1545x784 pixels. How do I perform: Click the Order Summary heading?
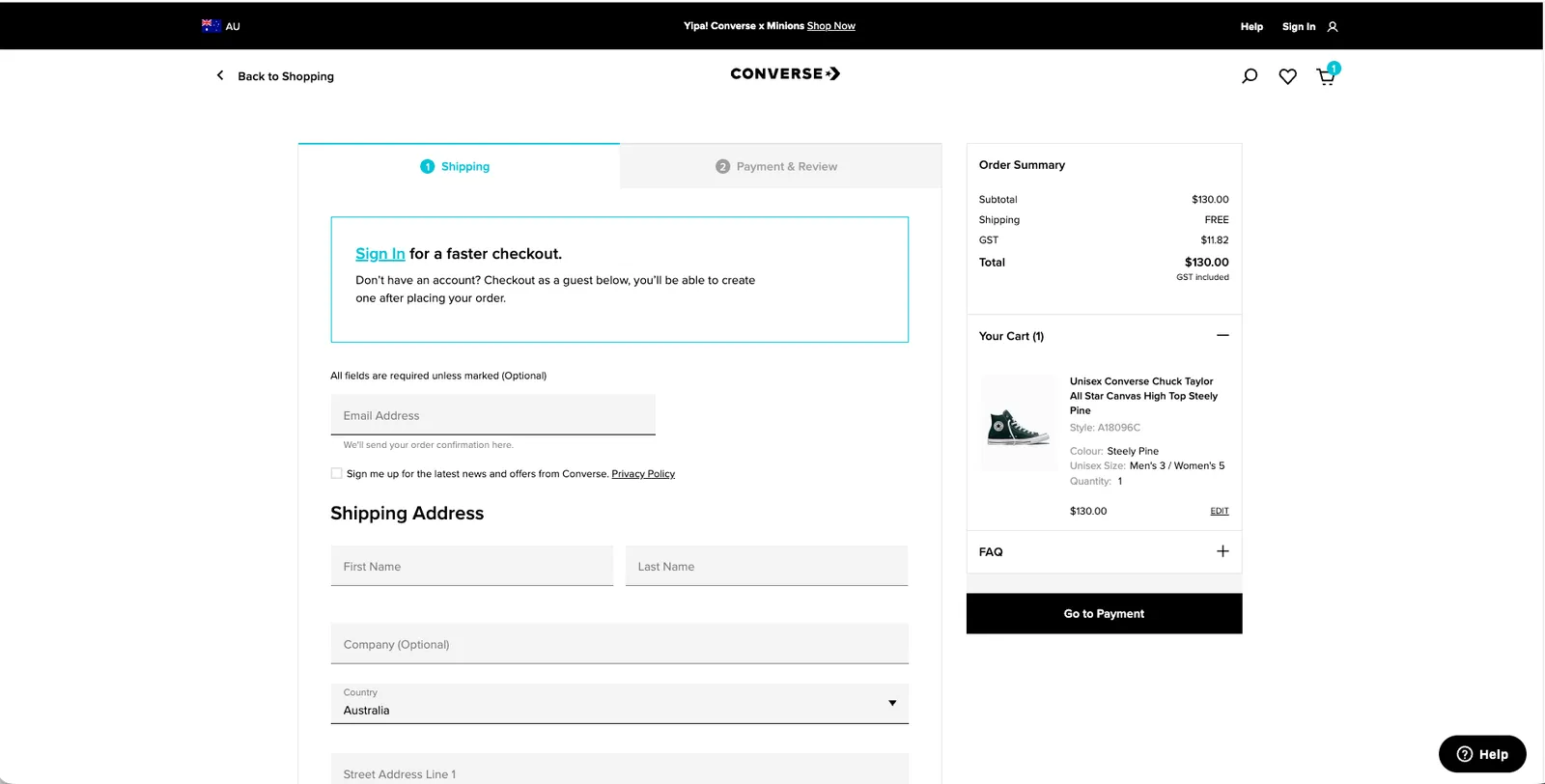(1022, 165)
